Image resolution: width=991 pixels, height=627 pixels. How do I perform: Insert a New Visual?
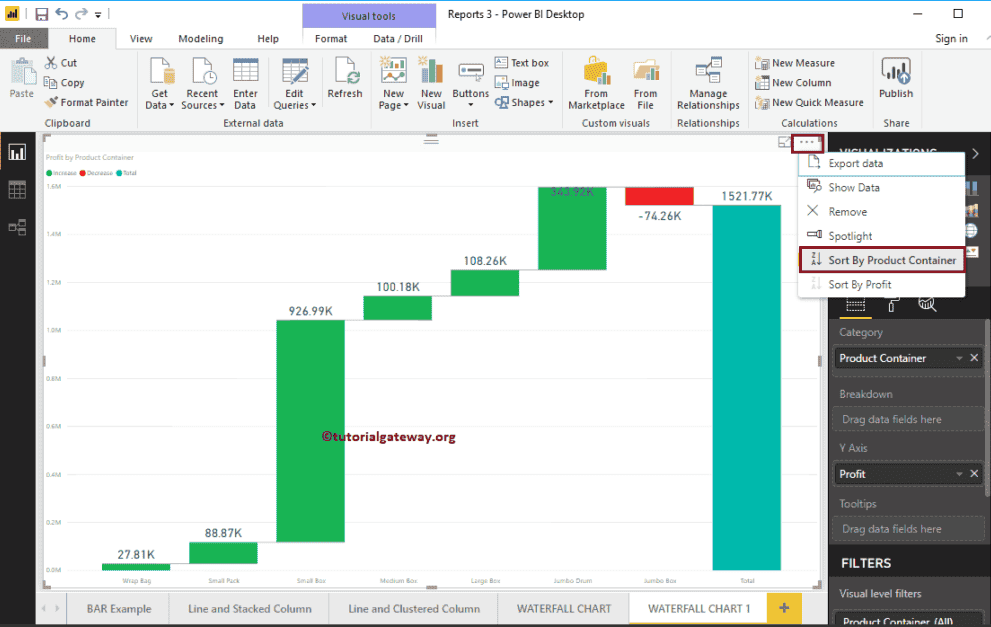pos(431,83)
